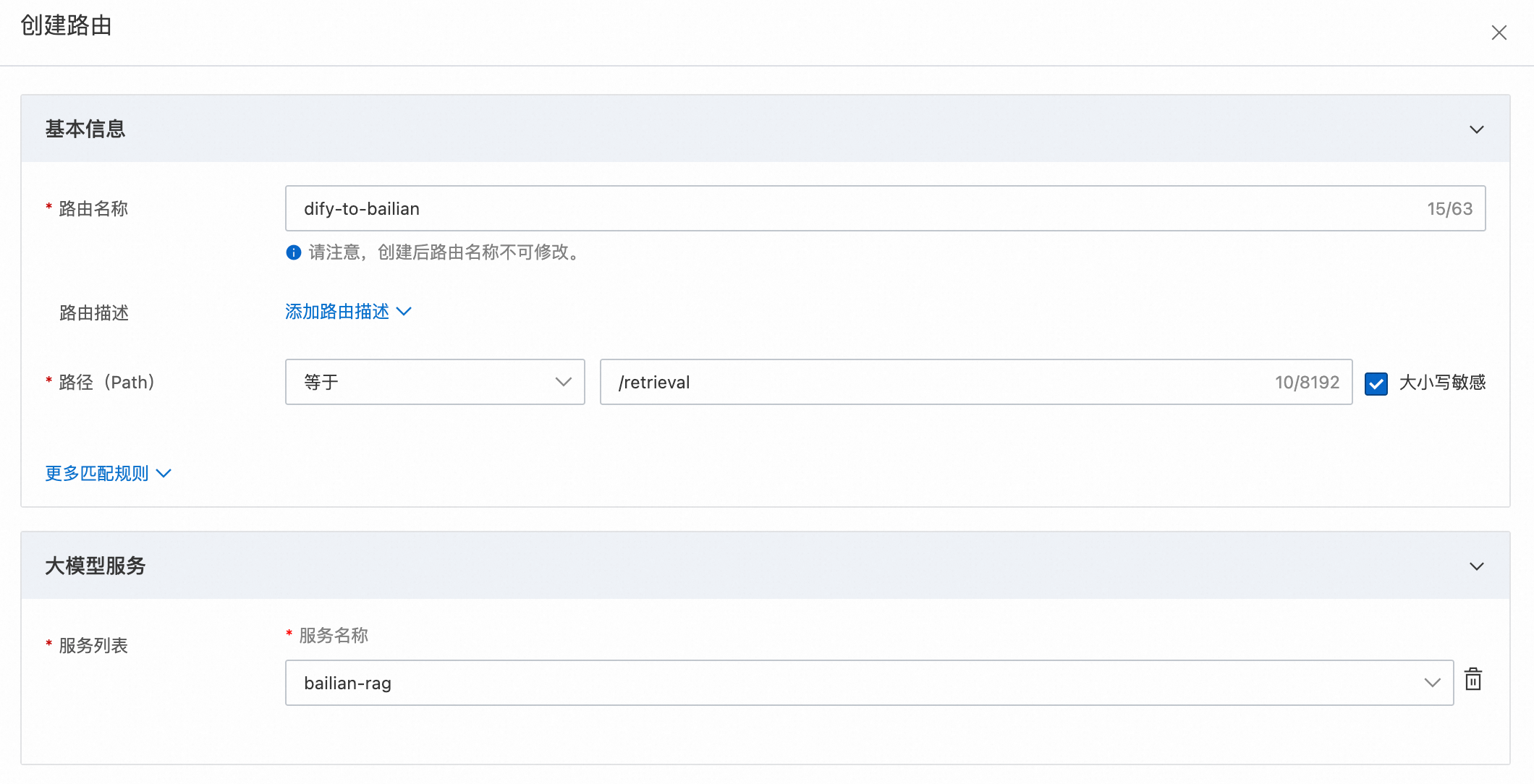The width and height of the screenshot is (1534, 784).
Task: Click the arrow beside 更多匹配规则
Action: point(164,474)
